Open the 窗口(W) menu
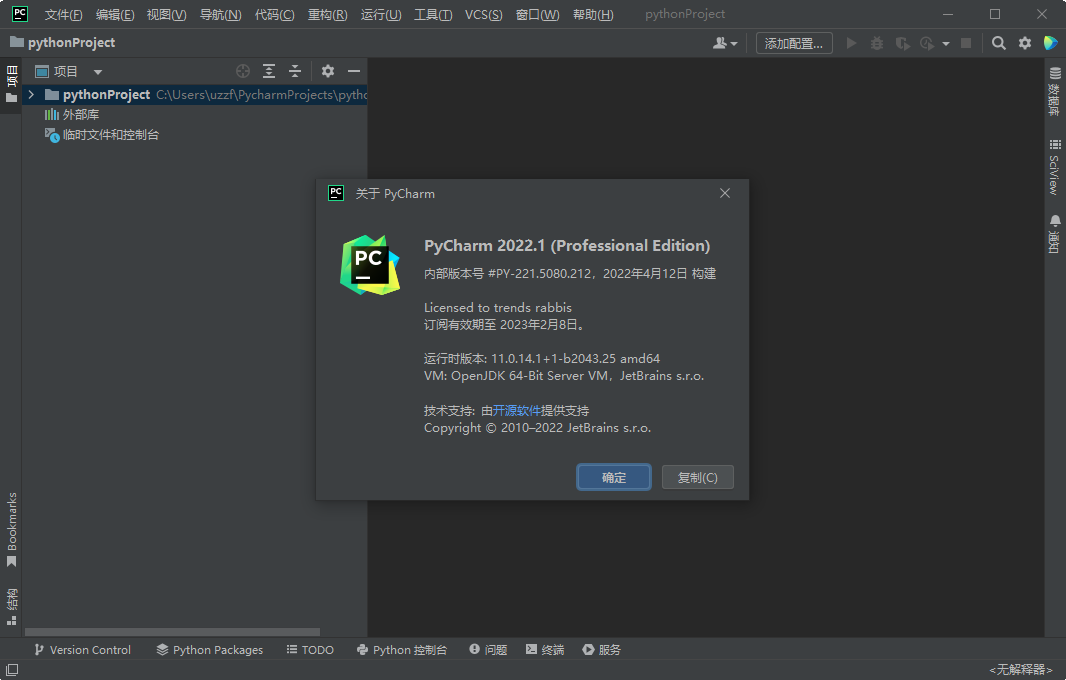This screenshot has width=1066, height=680. coord(537,14)
